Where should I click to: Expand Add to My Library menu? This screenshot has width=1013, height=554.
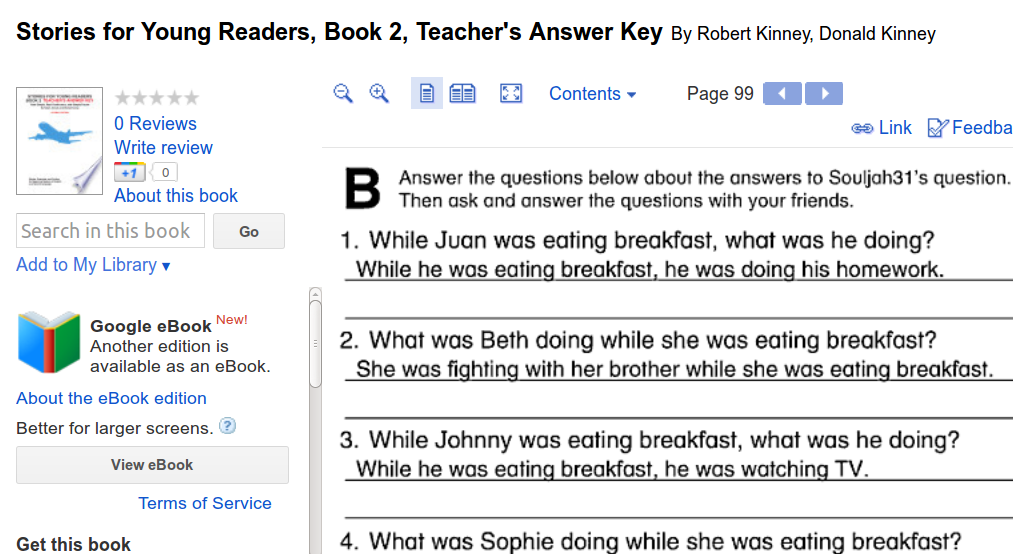click(93, 265)
